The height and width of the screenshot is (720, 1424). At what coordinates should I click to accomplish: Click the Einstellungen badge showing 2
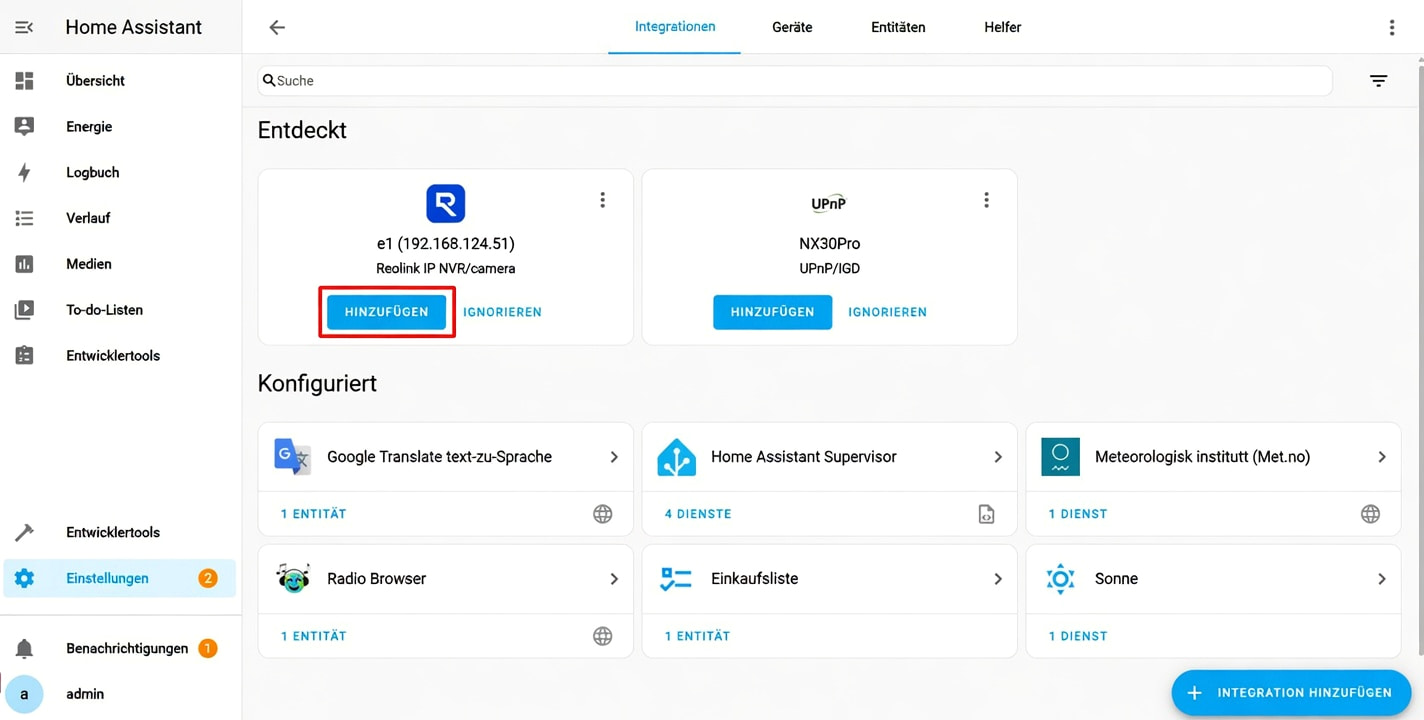tap(208, 578)
